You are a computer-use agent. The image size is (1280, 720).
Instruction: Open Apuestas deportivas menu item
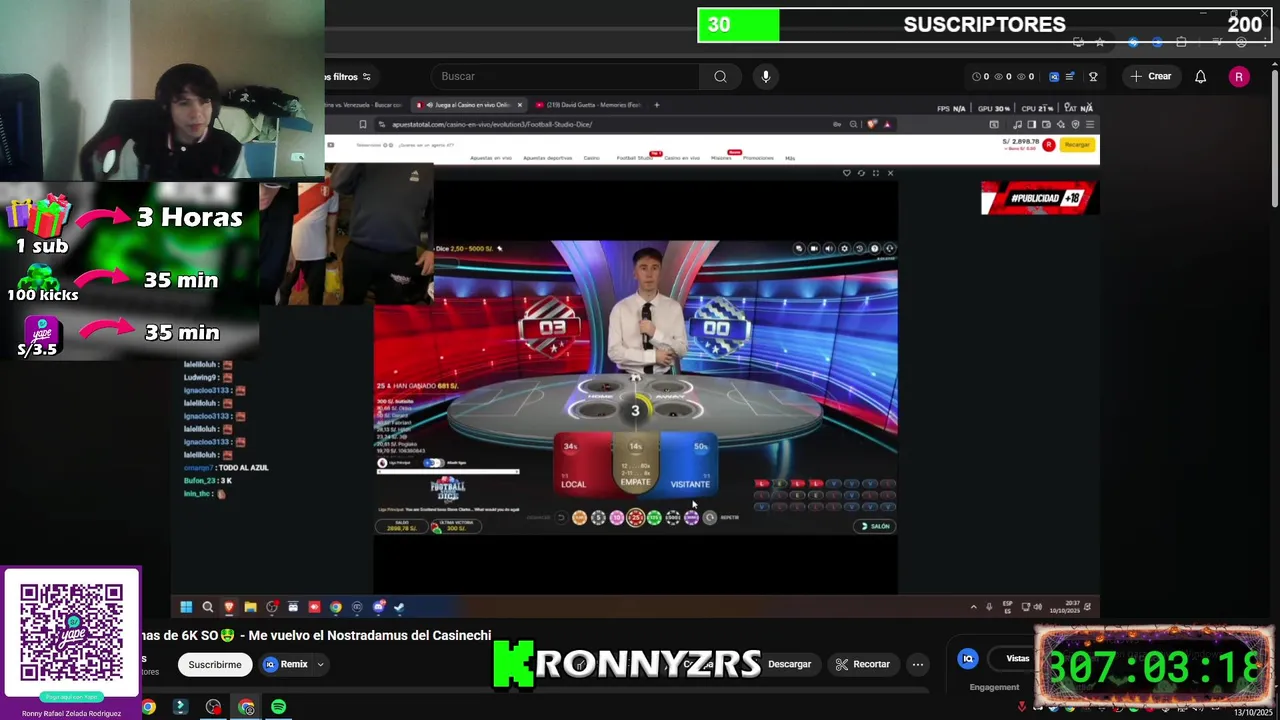pos(547,158)
